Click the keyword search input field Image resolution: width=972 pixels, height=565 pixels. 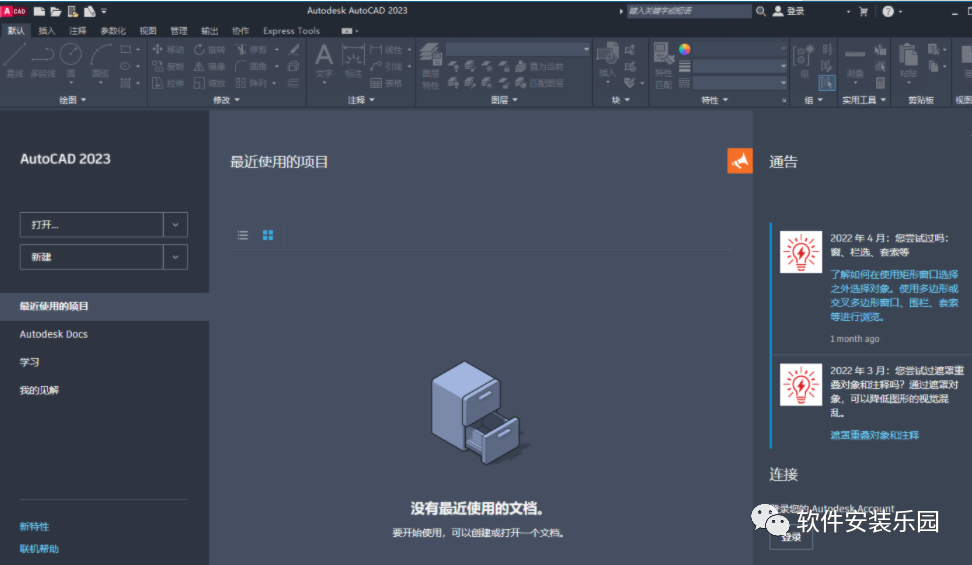tap(689, 11)
